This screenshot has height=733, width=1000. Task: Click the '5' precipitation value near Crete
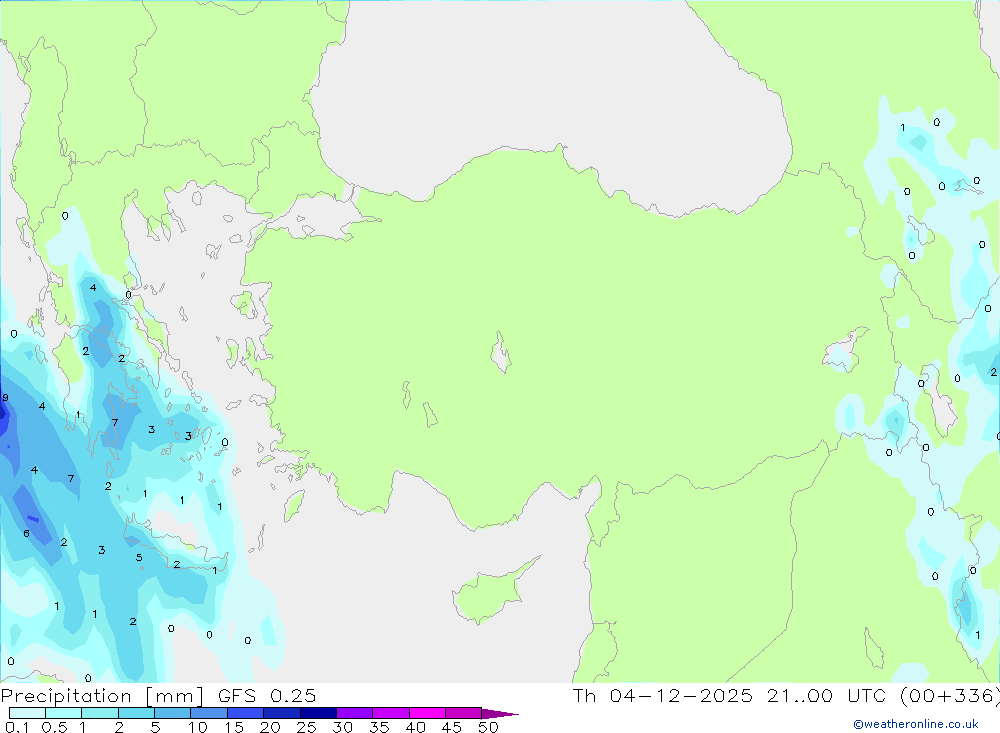[x=139, y=558]
